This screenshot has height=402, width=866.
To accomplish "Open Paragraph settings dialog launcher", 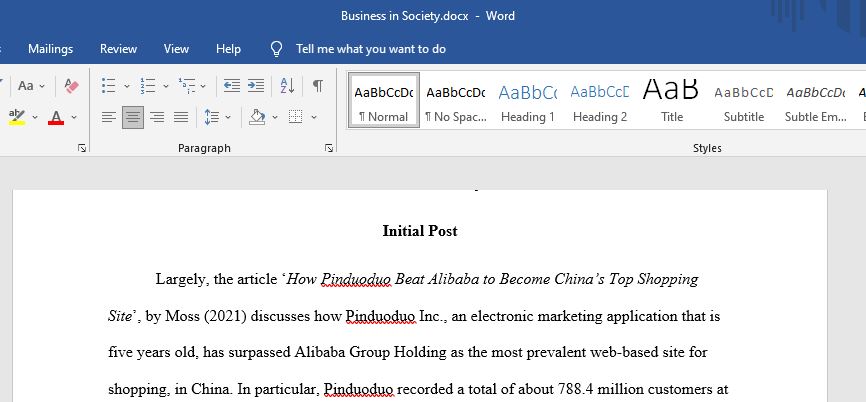I will [x=329, y=147].
